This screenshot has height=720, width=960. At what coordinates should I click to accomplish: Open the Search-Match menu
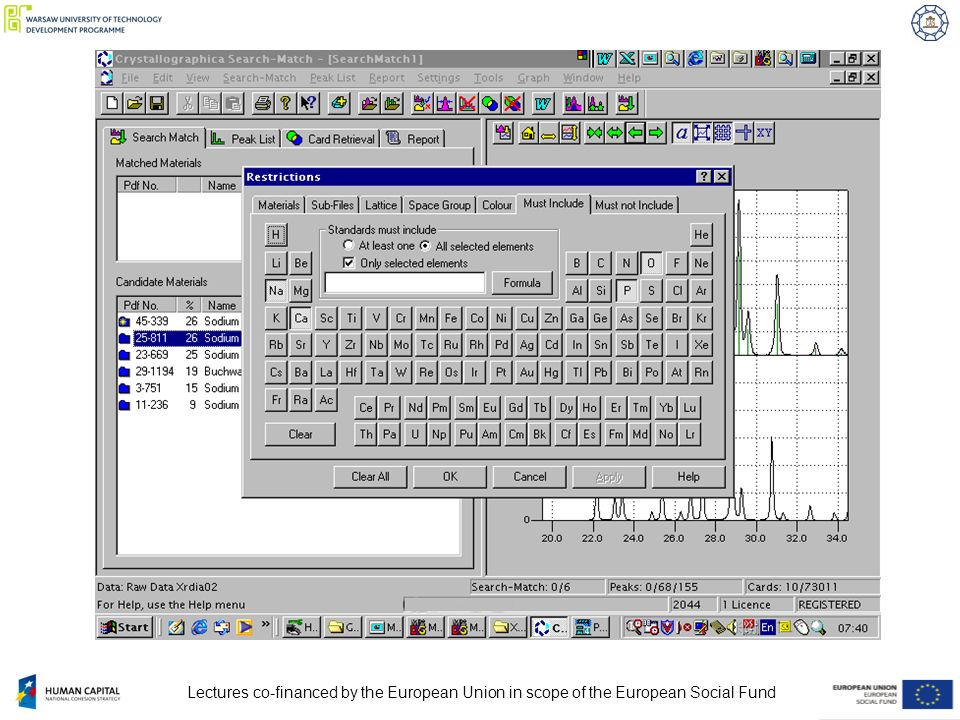coord(259,78)
